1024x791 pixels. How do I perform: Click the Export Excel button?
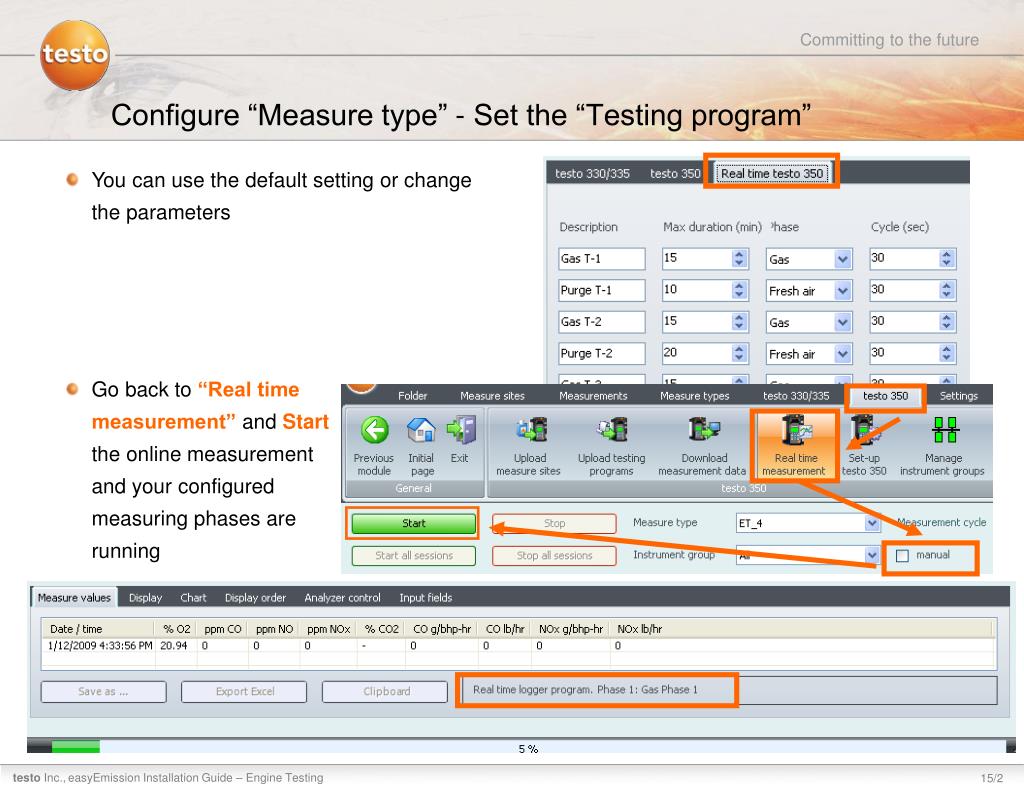[x=244, y=692]
